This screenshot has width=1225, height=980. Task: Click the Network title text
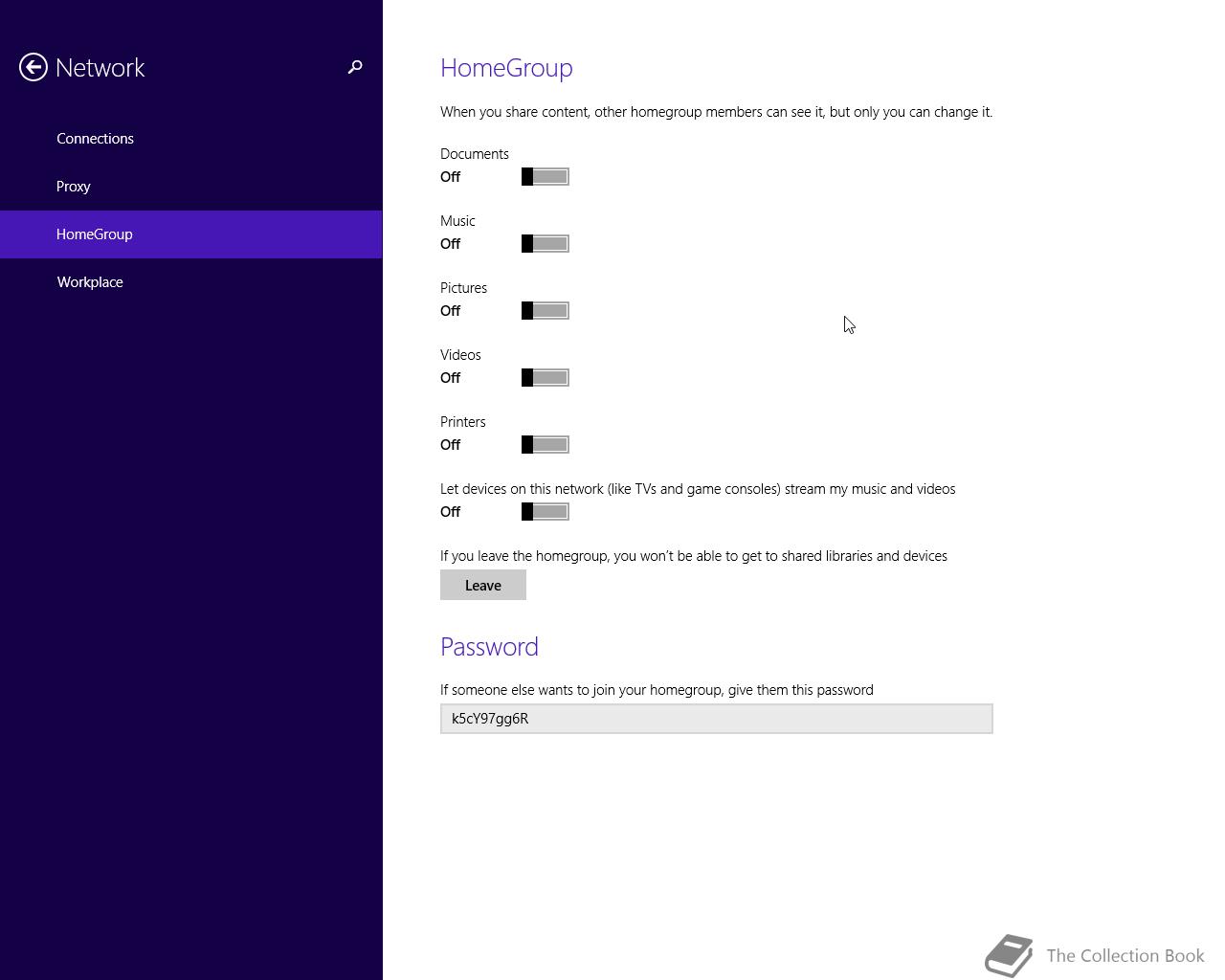pos(100,68)
